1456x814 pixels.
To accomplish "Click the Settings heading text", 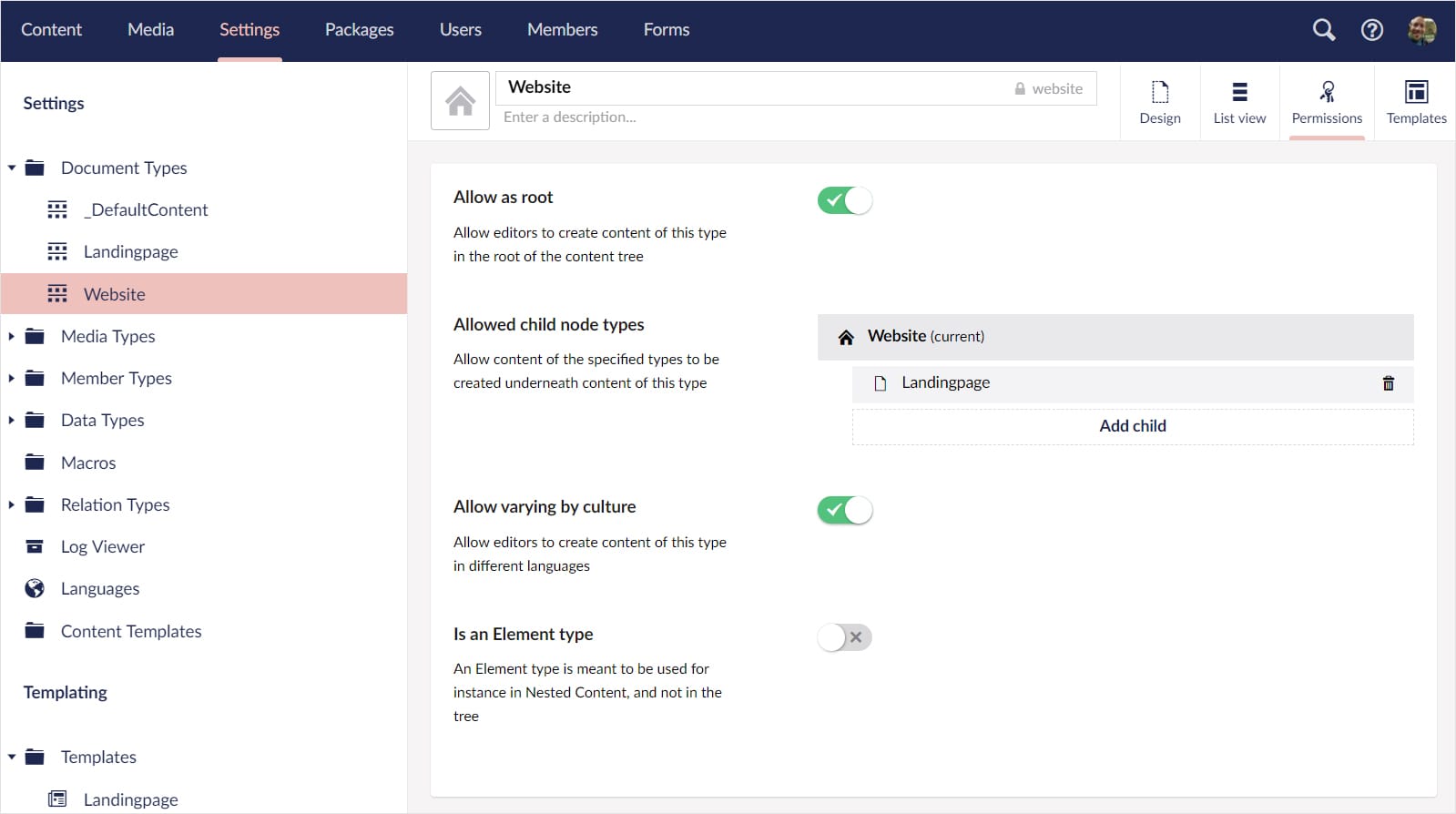I will [54, 103].
